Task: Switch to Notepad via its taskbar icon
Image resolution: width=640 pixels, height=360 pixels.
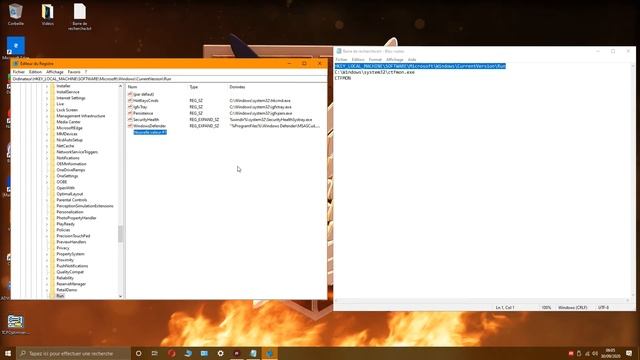Action: point(253,353)
